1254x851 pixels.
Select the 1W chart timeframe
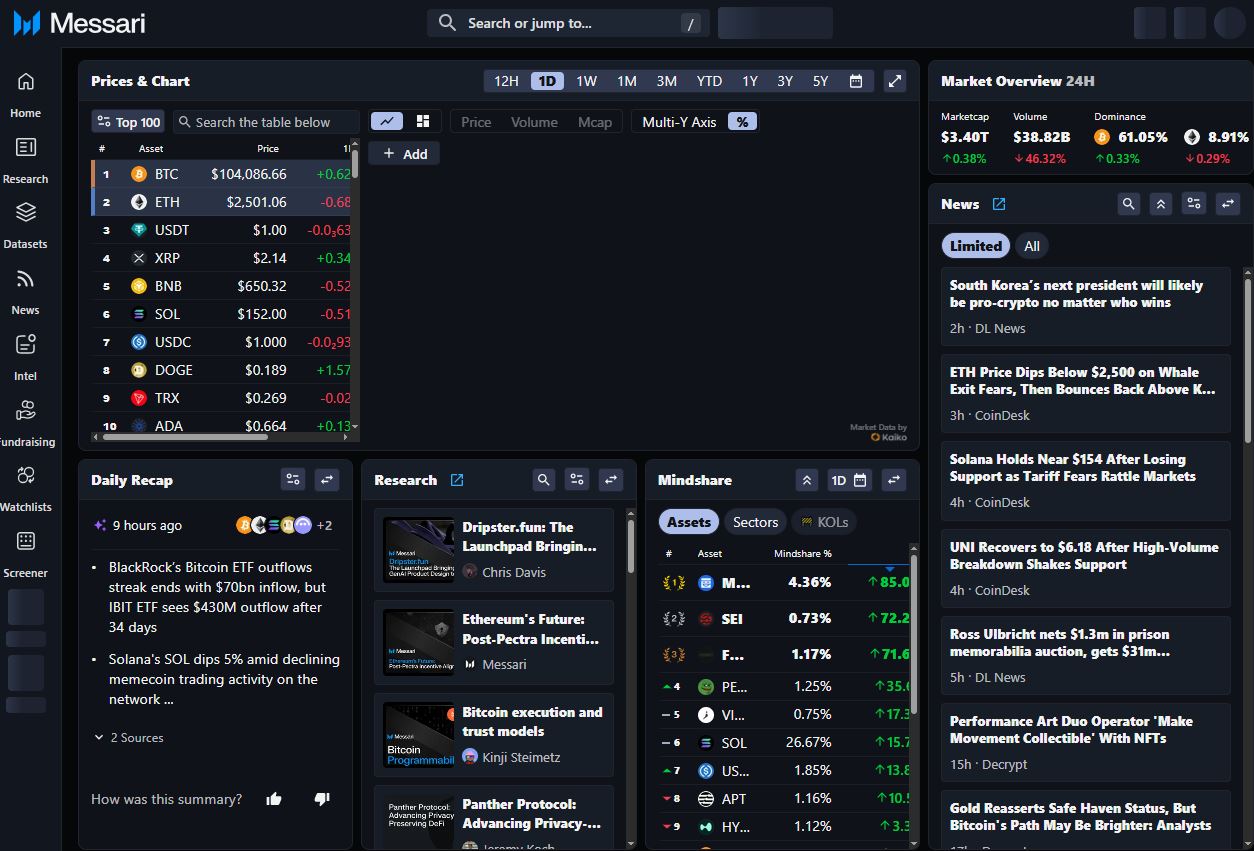click(x=586, y=81)
